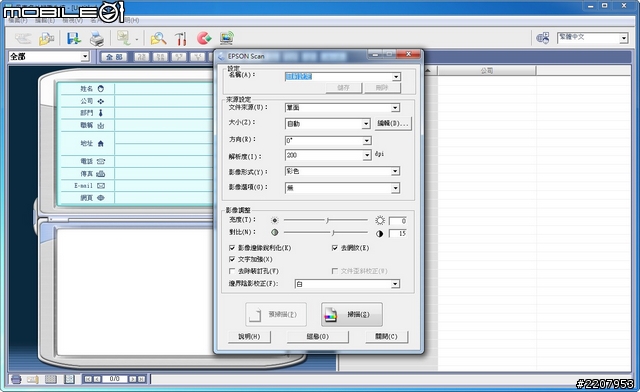Click the 姓名 name entry field

[x=164, y=89]
